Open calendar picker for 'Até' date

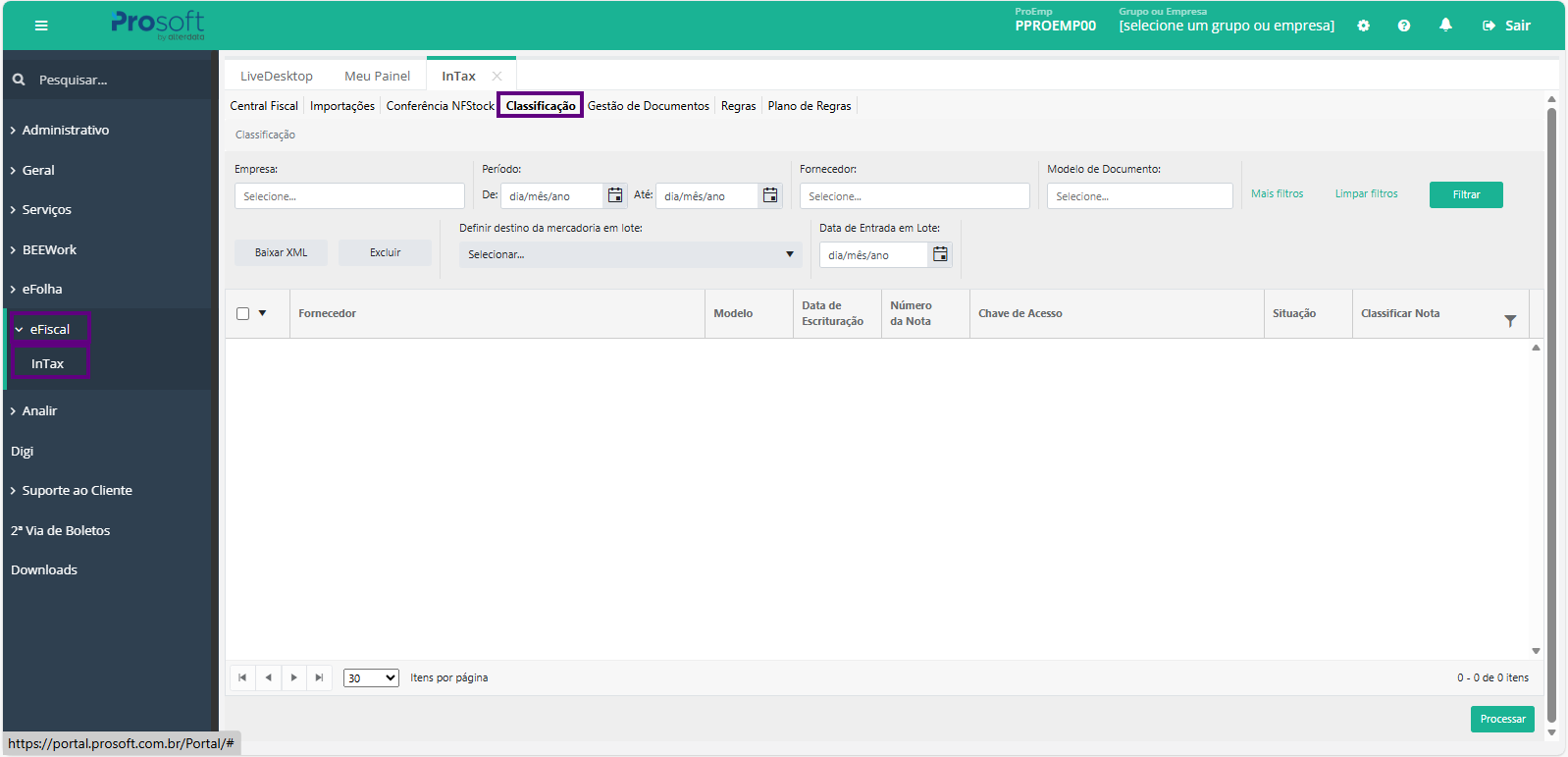pos(770,195)
